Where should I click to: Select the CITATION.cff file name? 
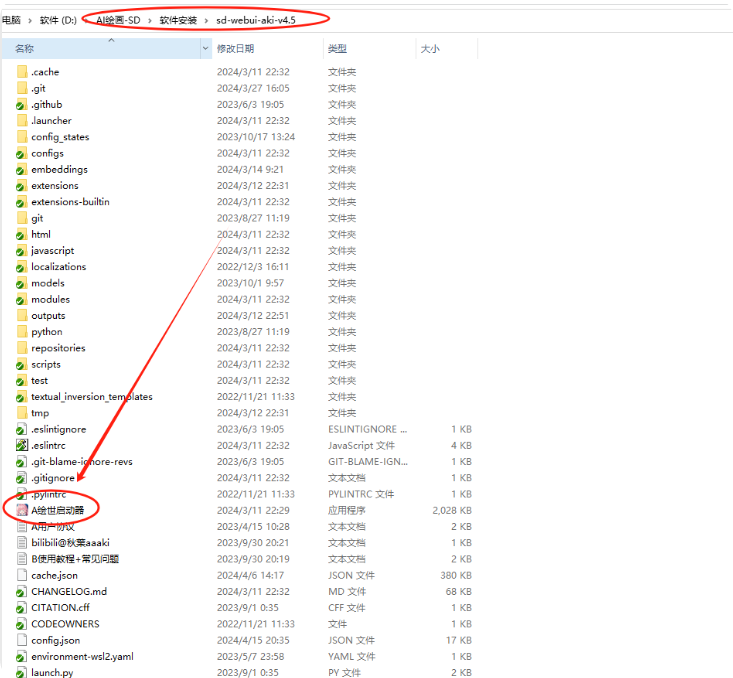60,608
